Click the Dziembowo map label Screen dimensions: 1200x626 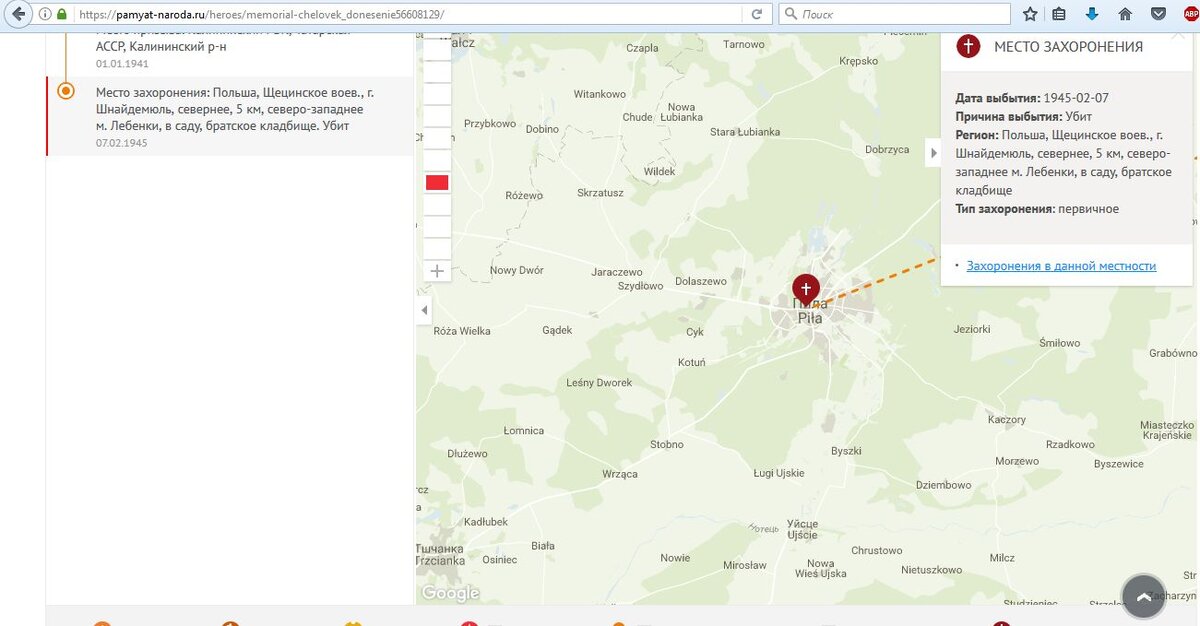[x=943, y=485]
